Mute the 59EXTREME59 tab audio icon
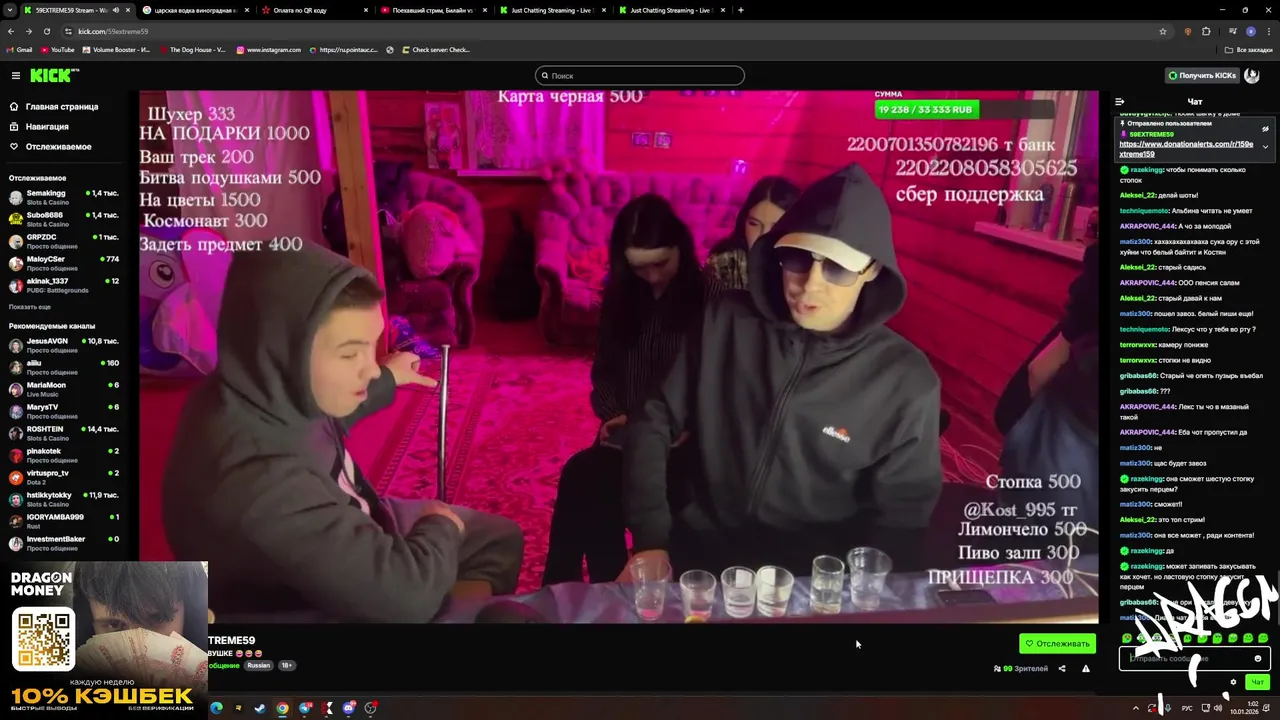The width and height of the screenshot is (1280, 720). (x=116, y=10)
